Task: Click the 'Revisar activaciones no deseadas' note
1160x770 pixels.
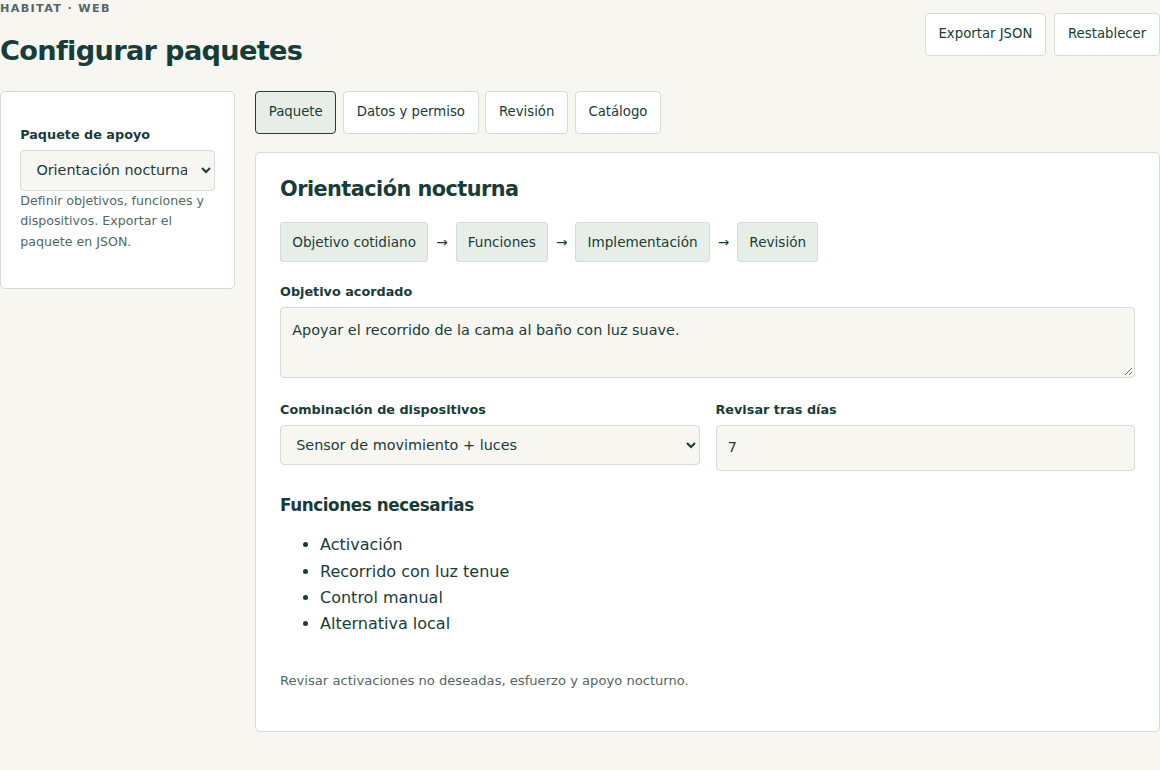Action: click(x=484, y=680)
